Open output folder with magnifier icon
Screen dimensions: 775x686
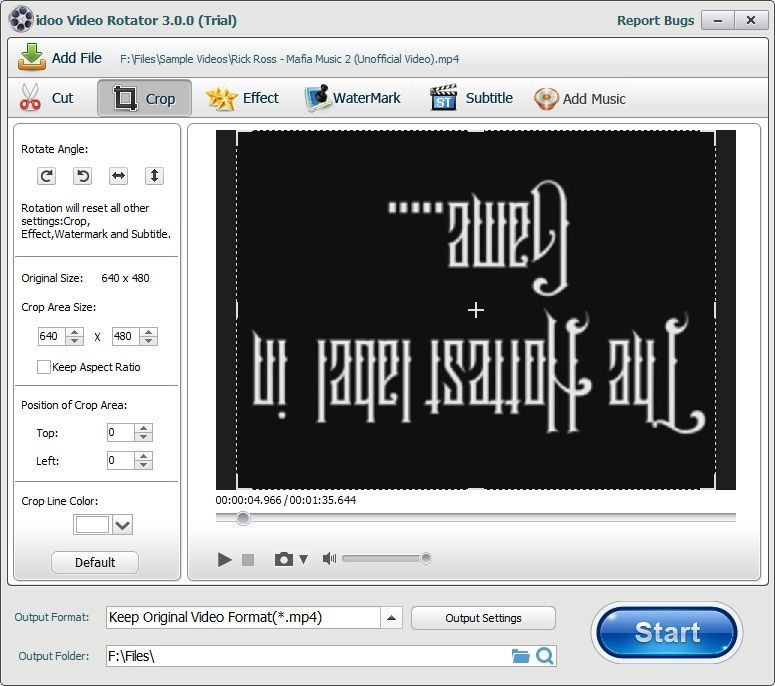click(545, 656)
